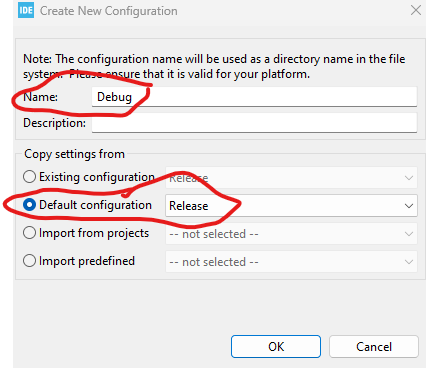Click the Copy settings from group heading
426x368 pixels.
click(74, 154)
